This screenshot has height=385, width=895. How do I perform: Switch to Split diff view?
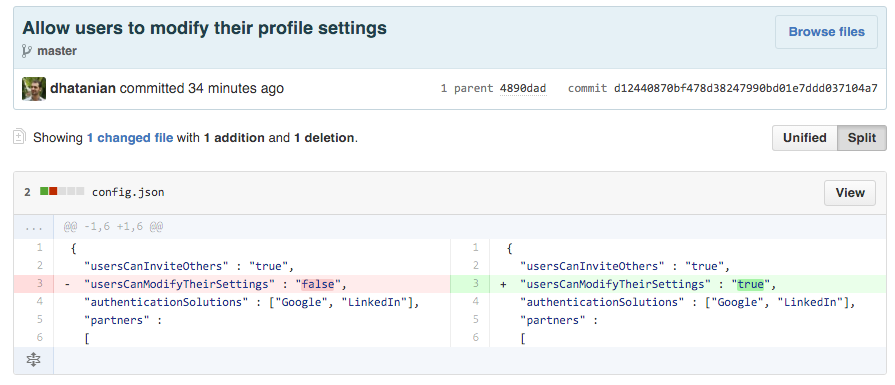pos(862,138)
